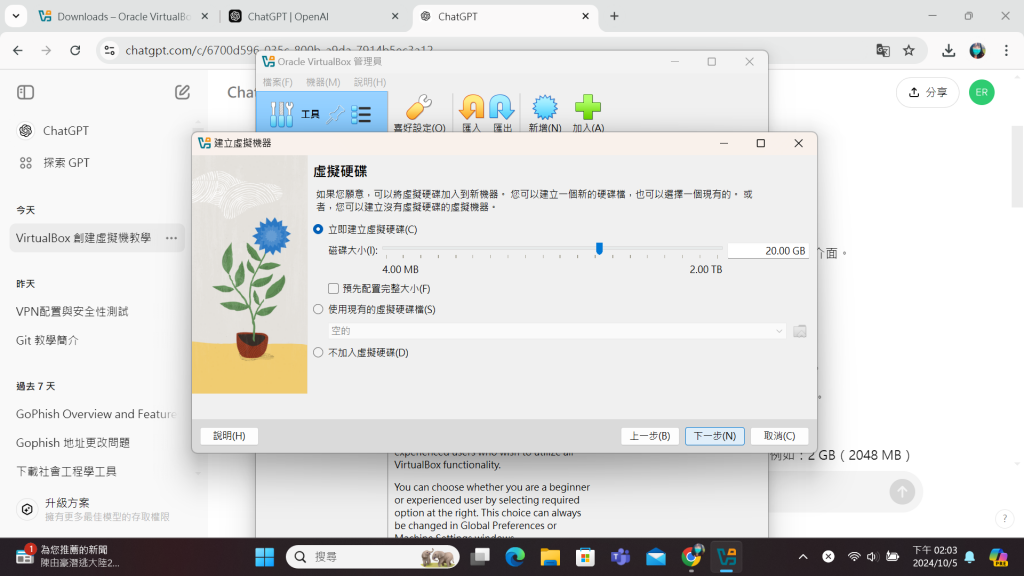Viewport: 1024px width, 576px height.
Task: Go back in browser history
Action: point(18,50)
